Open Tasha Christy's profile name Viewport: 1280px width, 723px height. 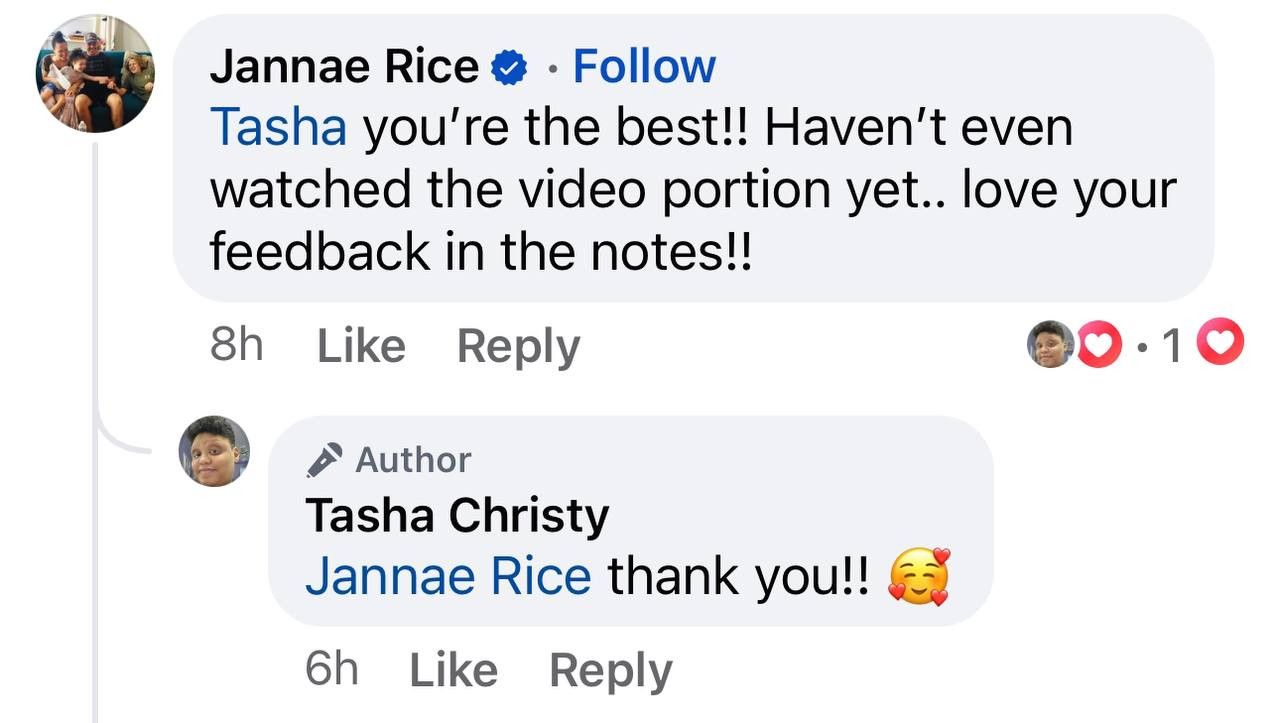point(457,516)
